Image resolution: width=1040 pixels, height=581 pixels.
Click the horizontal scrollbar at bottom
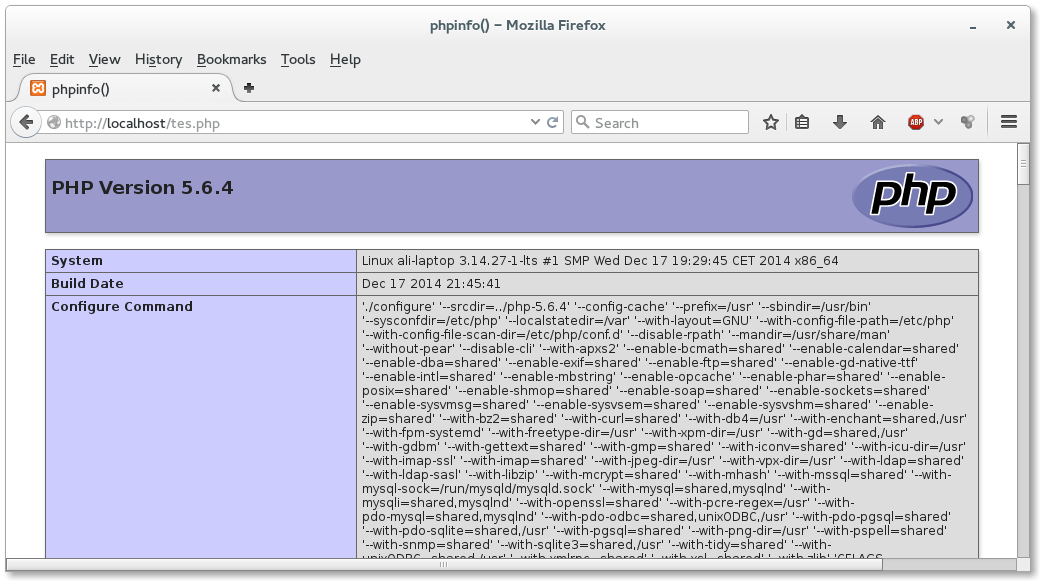point(444,564)
